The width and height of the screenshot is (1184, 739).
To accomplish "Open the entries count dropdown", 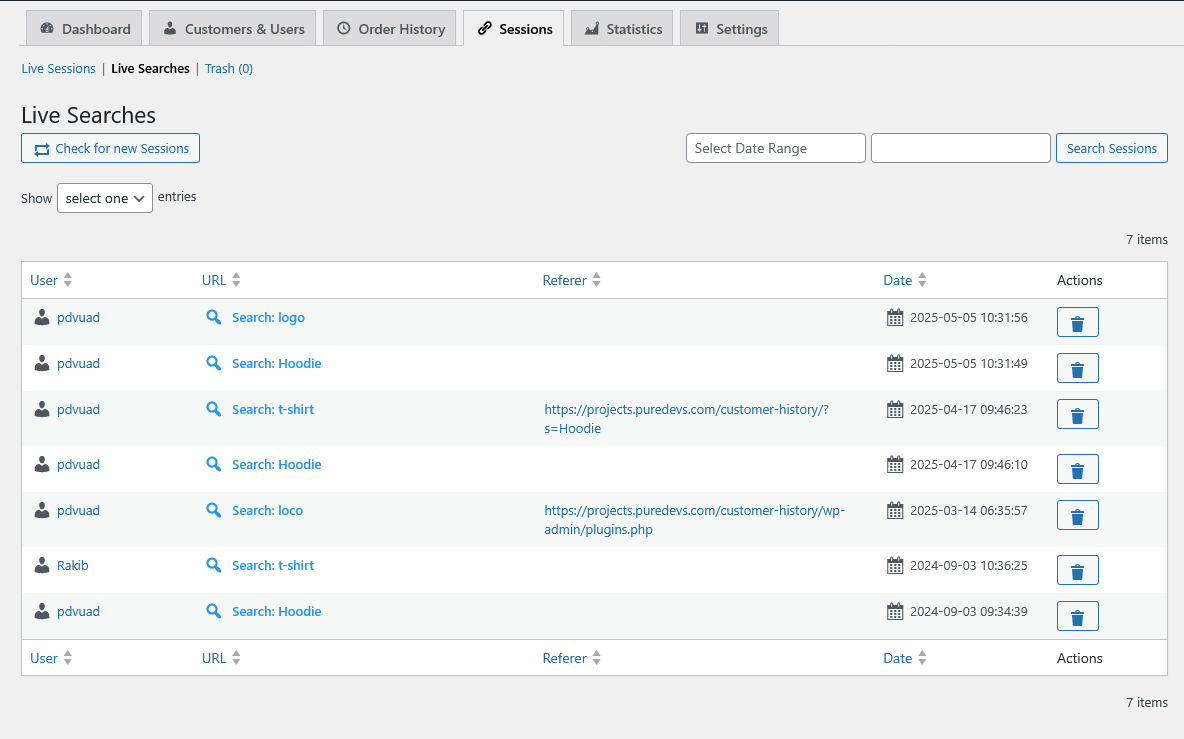I will click(104, 197).
